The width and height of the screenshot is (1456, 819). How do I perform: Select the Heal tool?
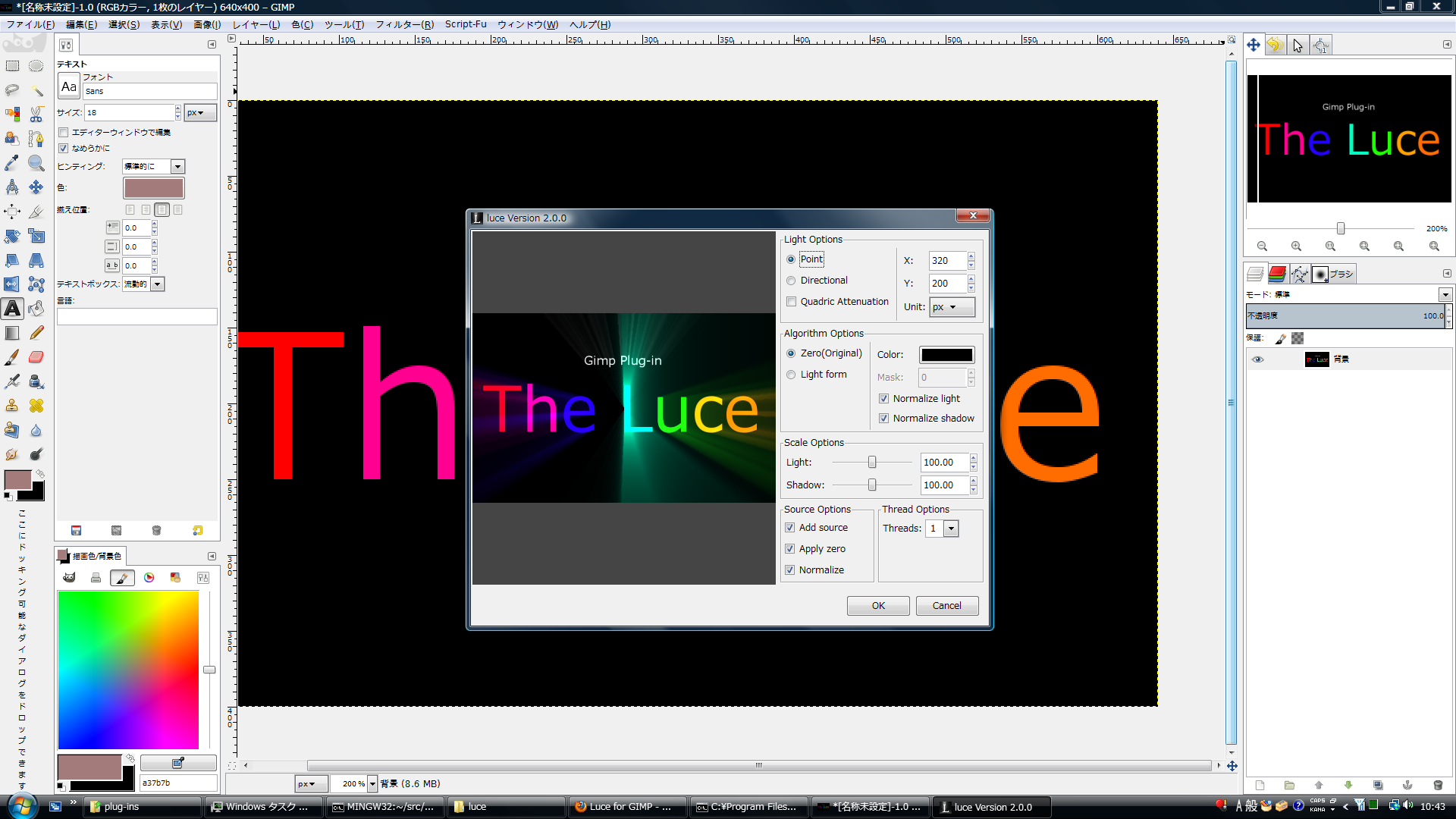click(x=36, y=406)
